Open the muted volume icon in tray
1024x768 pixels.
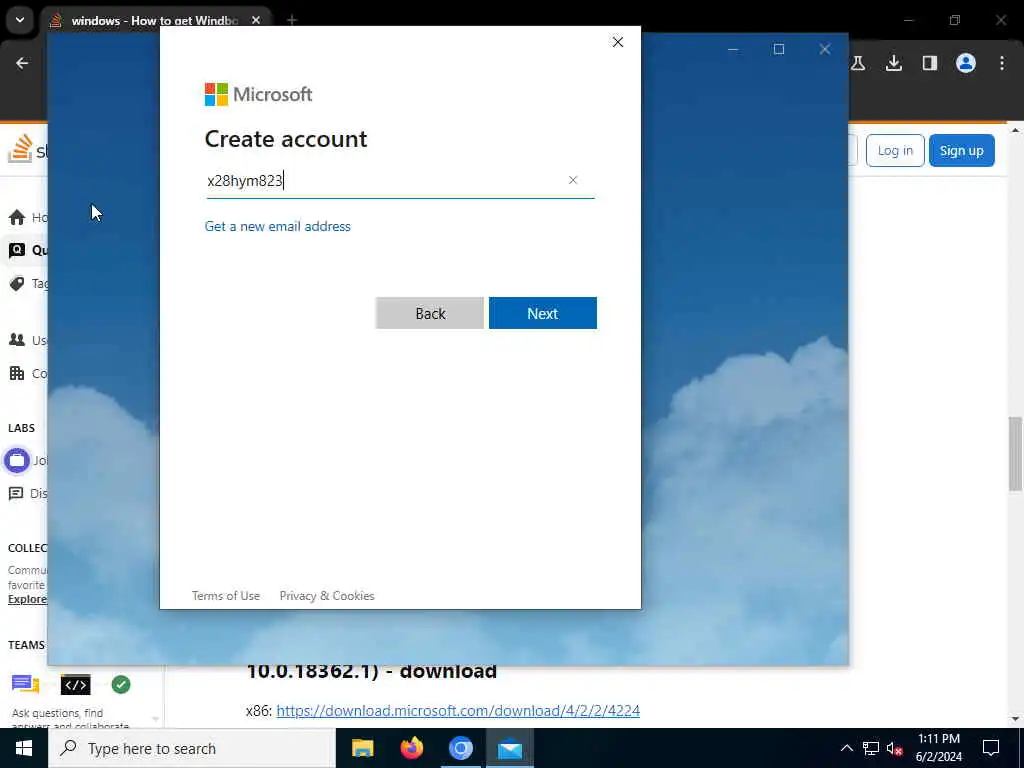coord(895,748)
